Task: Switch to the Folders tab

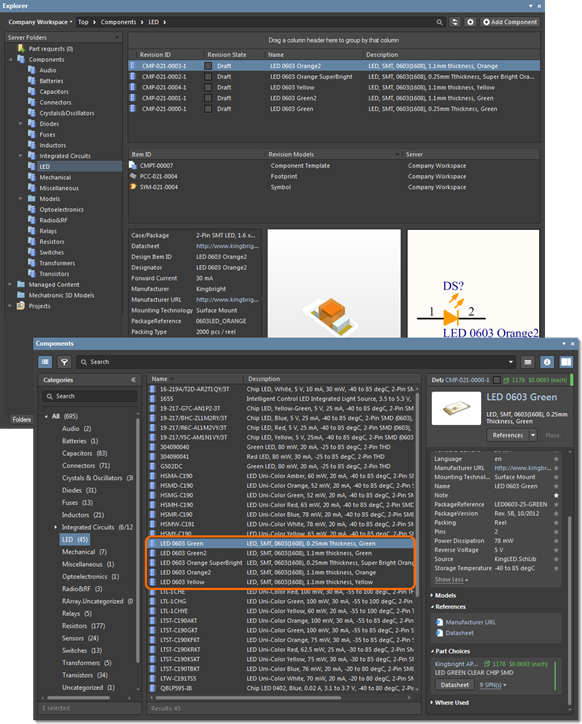Action: (x=22, y=419)
